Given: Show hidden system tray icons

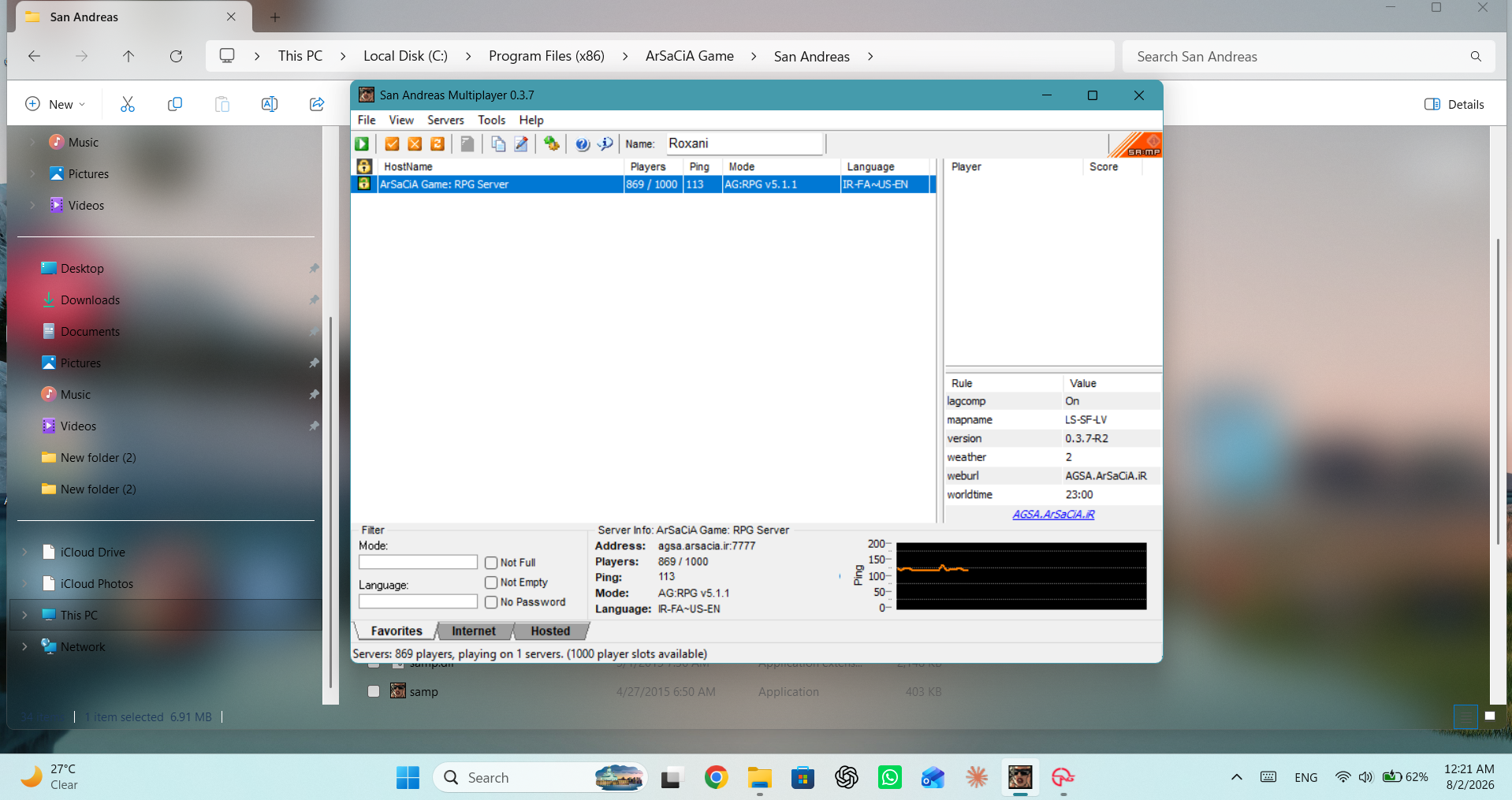Looking at the screenshot, I should point(1236,777).
